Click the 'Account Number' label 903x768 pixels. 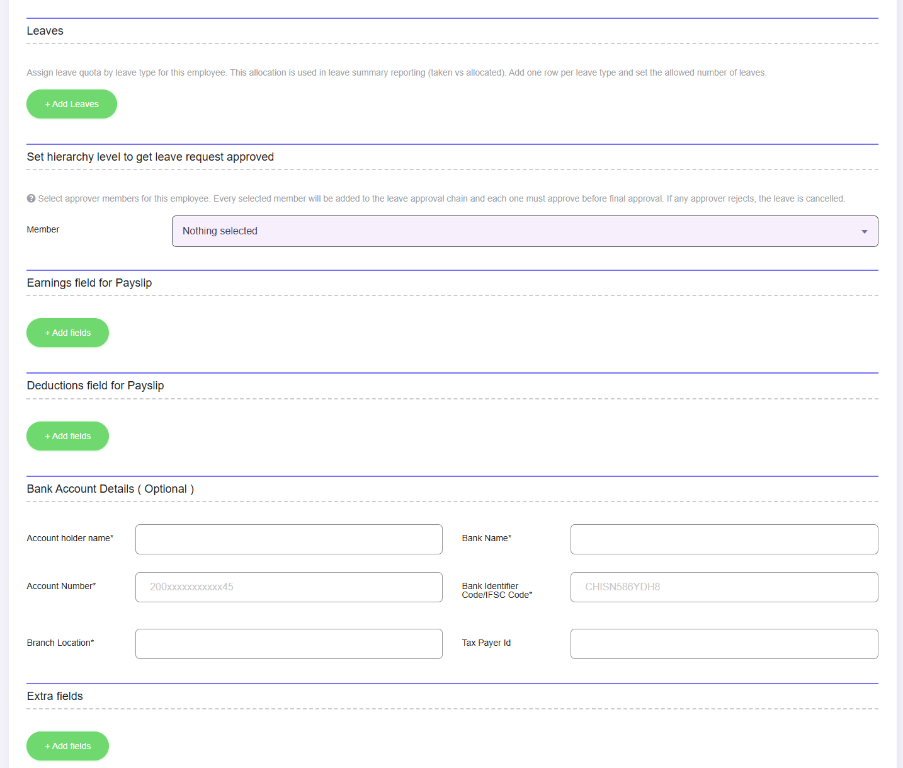pos(61,586)
